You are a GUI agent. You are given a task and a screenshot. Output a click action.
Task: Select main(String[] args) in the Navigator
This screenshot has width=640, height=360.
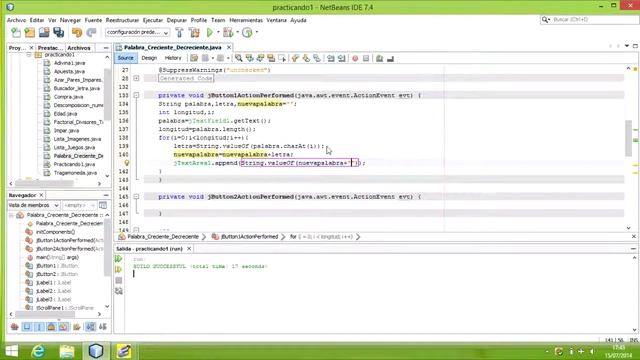click(x=57, y=257)
